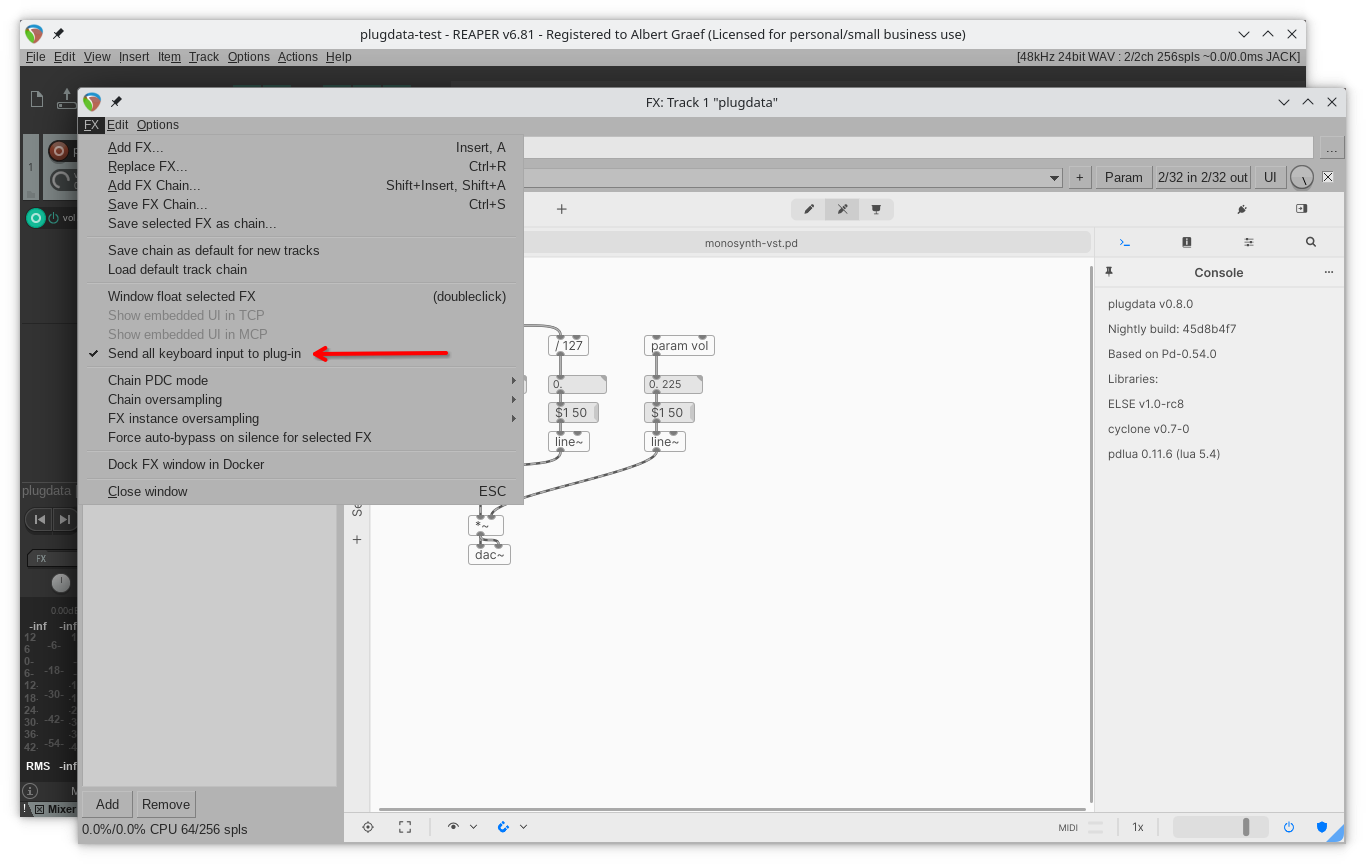Expand the Chain oversampling submenu

coord(165,399)
